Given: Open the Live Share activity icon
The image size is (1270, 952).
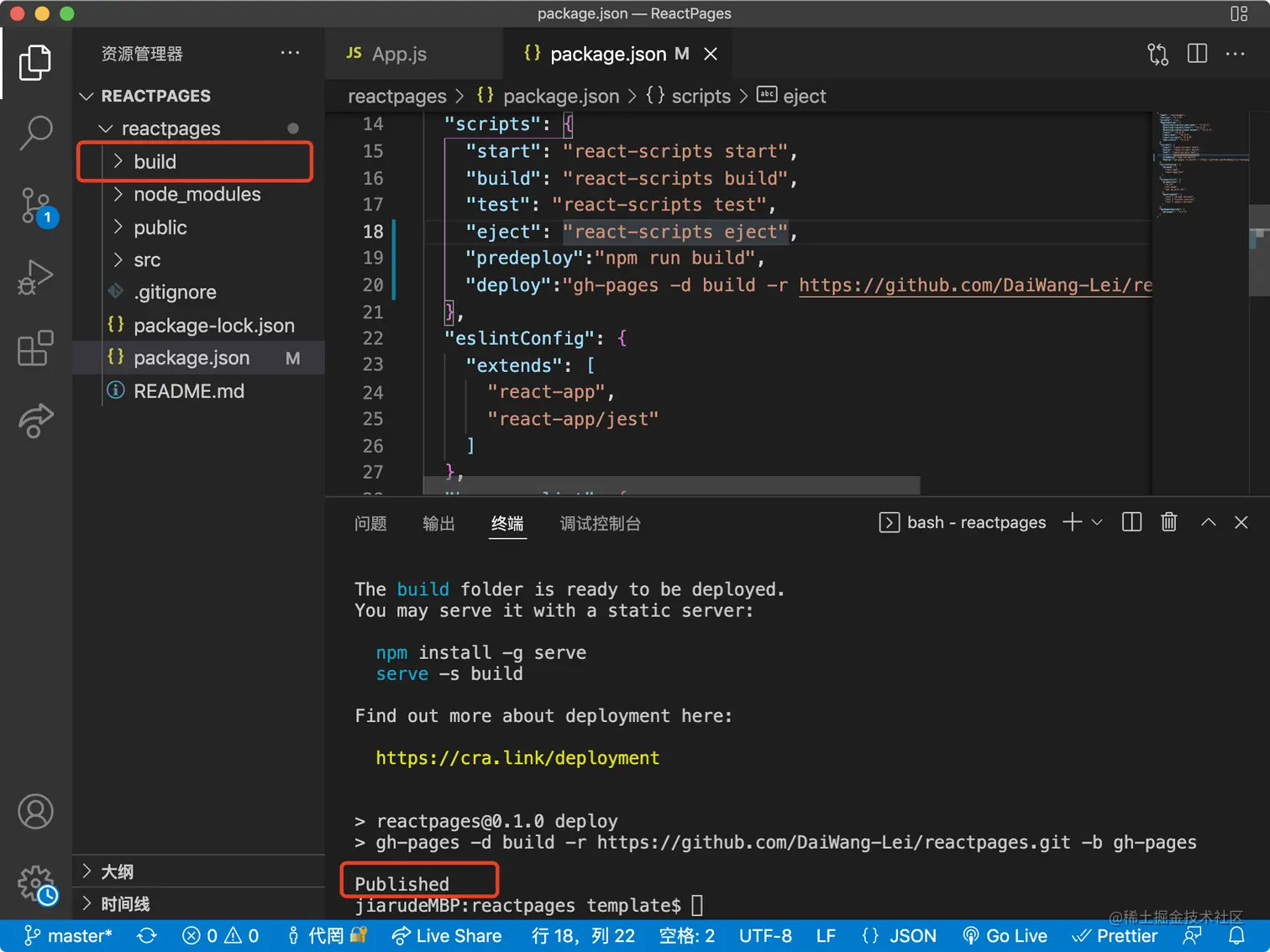Looking at the screenshot, I should pos(35,420).
